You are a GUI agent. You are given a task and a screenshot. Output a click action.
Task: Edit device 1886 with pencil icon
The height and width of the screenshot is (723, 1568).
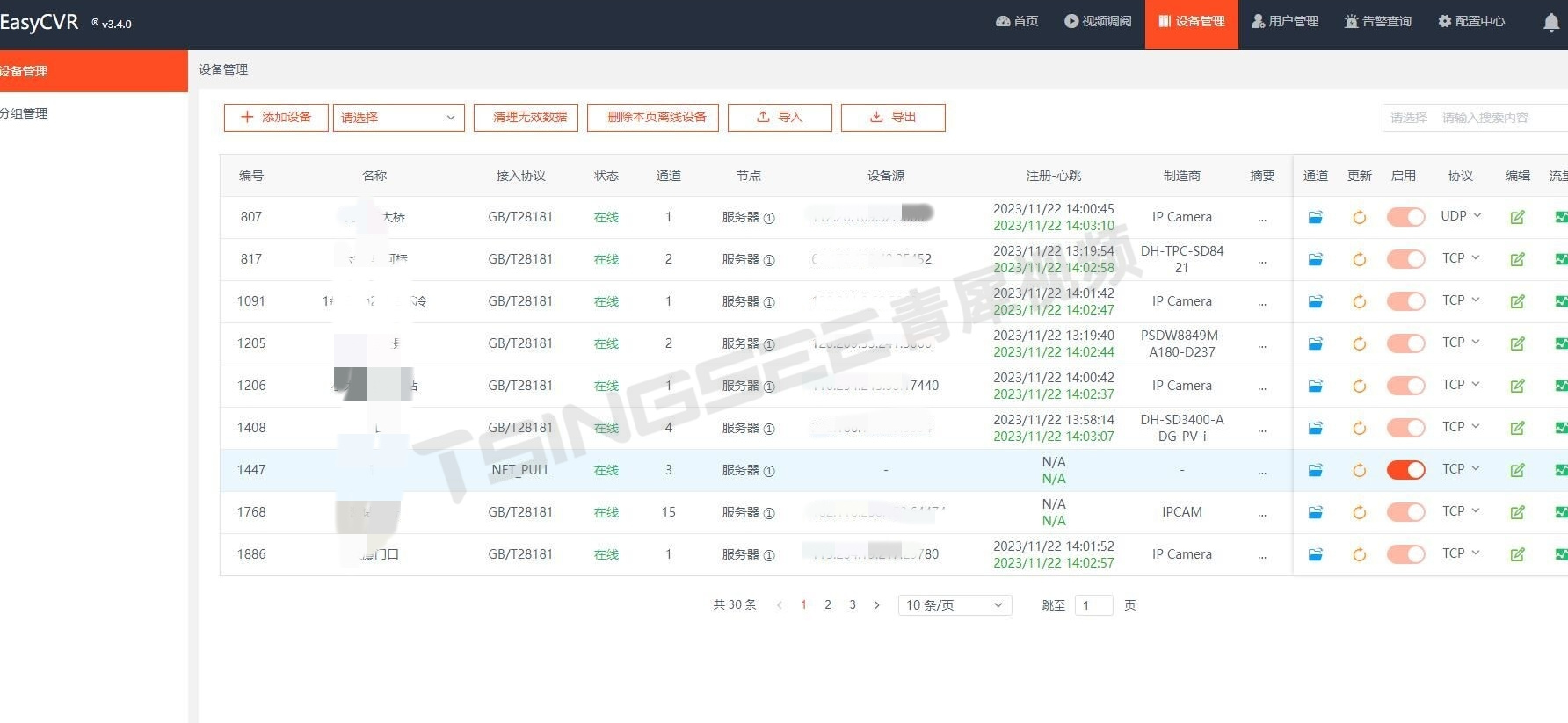tap(1517, 554)
